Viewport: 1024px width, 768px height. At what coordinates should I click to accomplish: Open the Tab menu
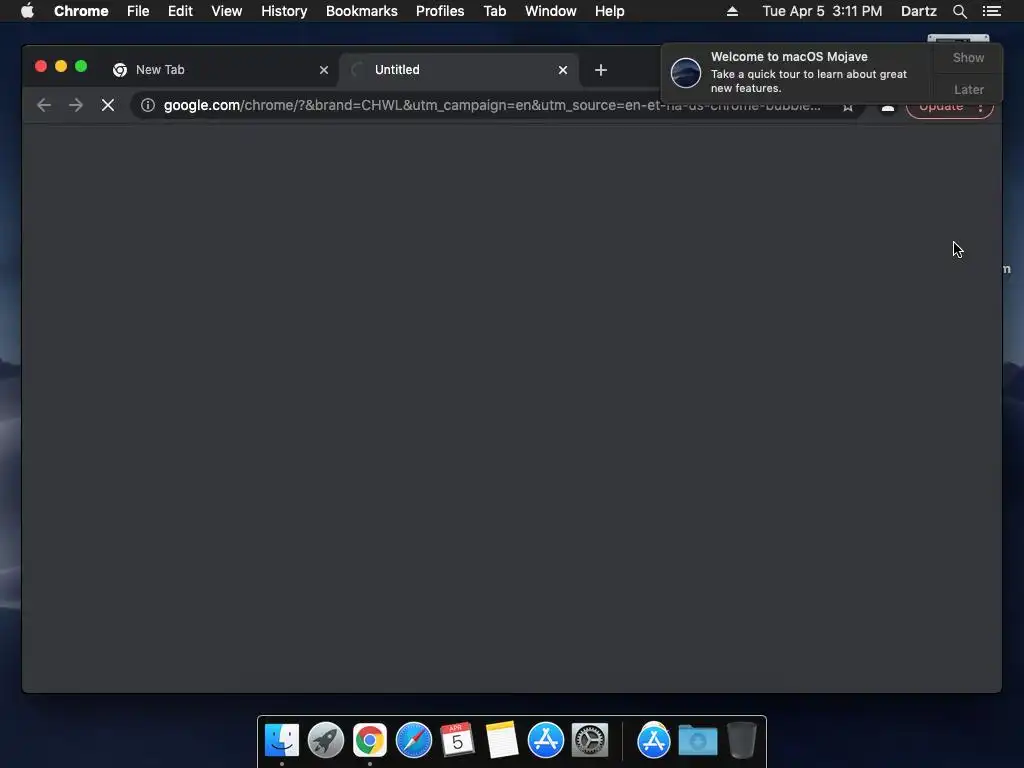coord(494,11)
